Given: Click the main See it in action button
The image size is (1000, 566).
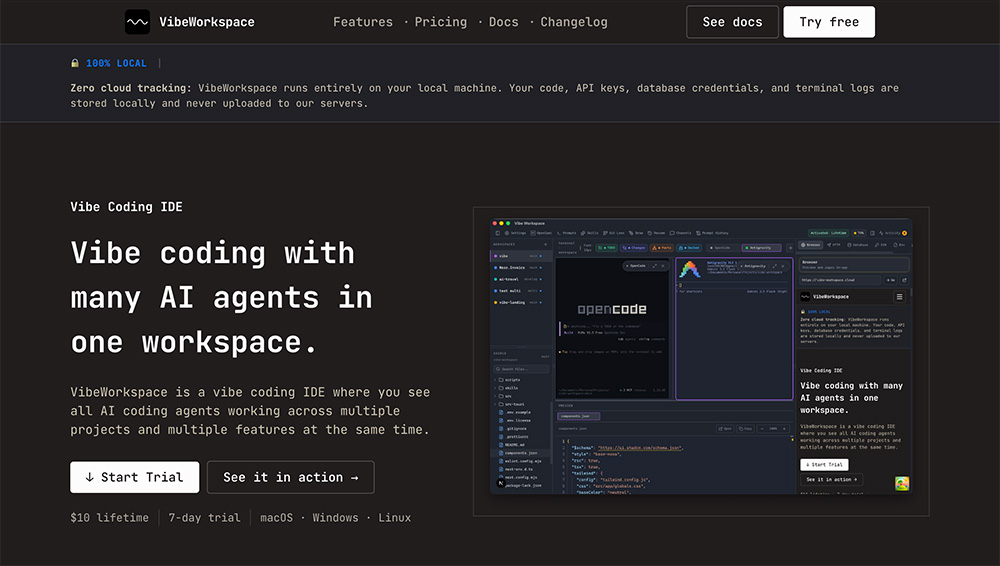Looking at the screenshot, I should (291, 477).
